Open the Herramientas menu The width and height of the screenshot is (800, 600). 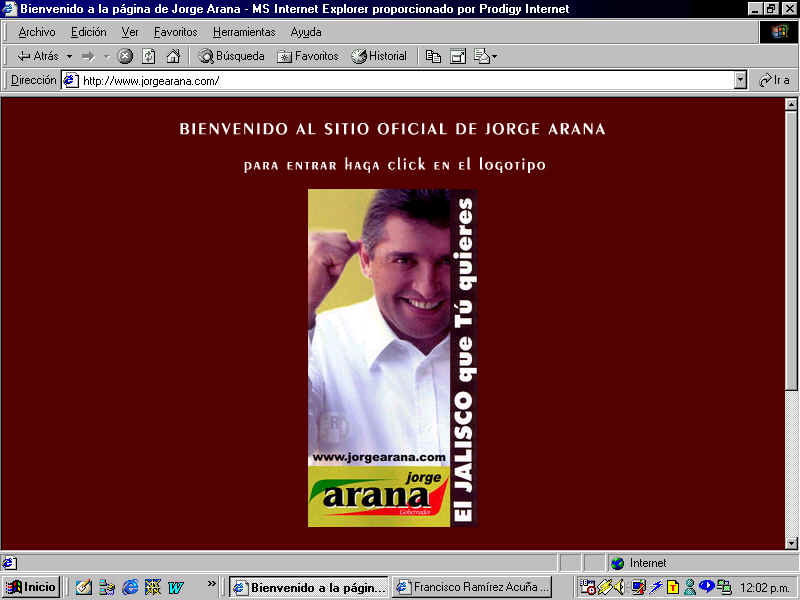pyautogui.click(x=244, y=32)
